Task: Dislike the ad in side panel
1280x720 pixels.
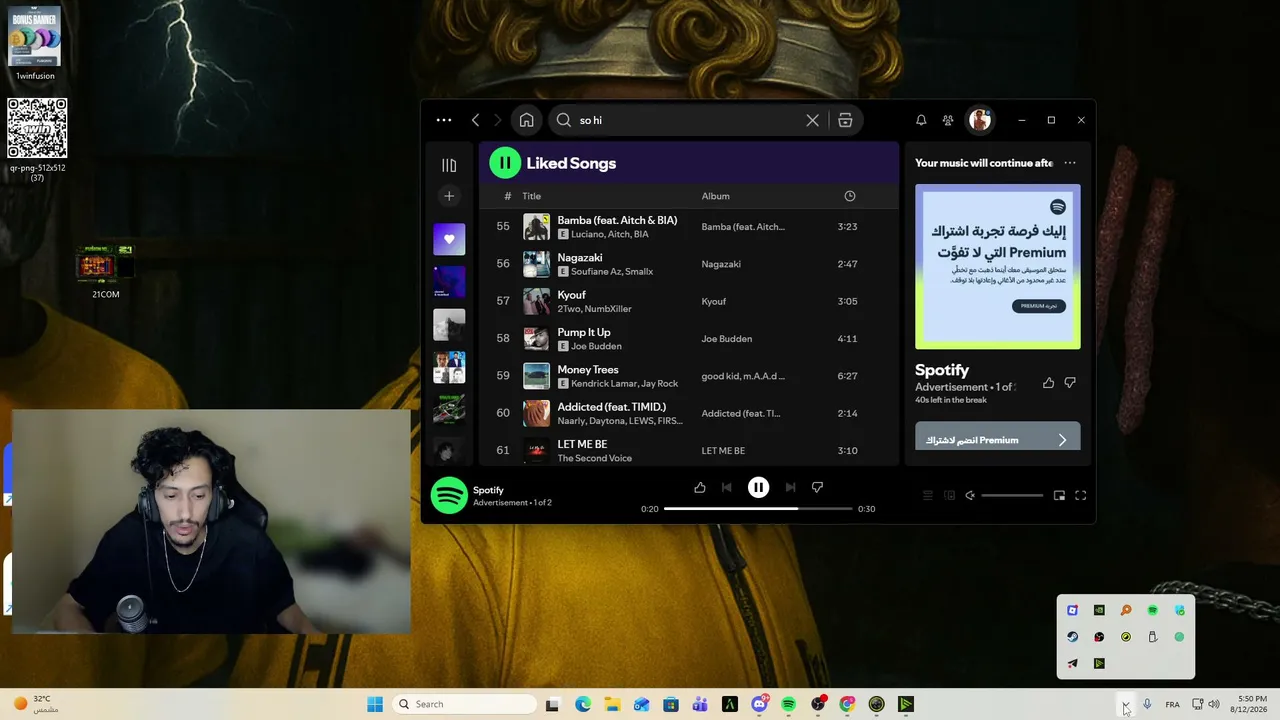Action: pyautogui.click(x=1070, y=383)
